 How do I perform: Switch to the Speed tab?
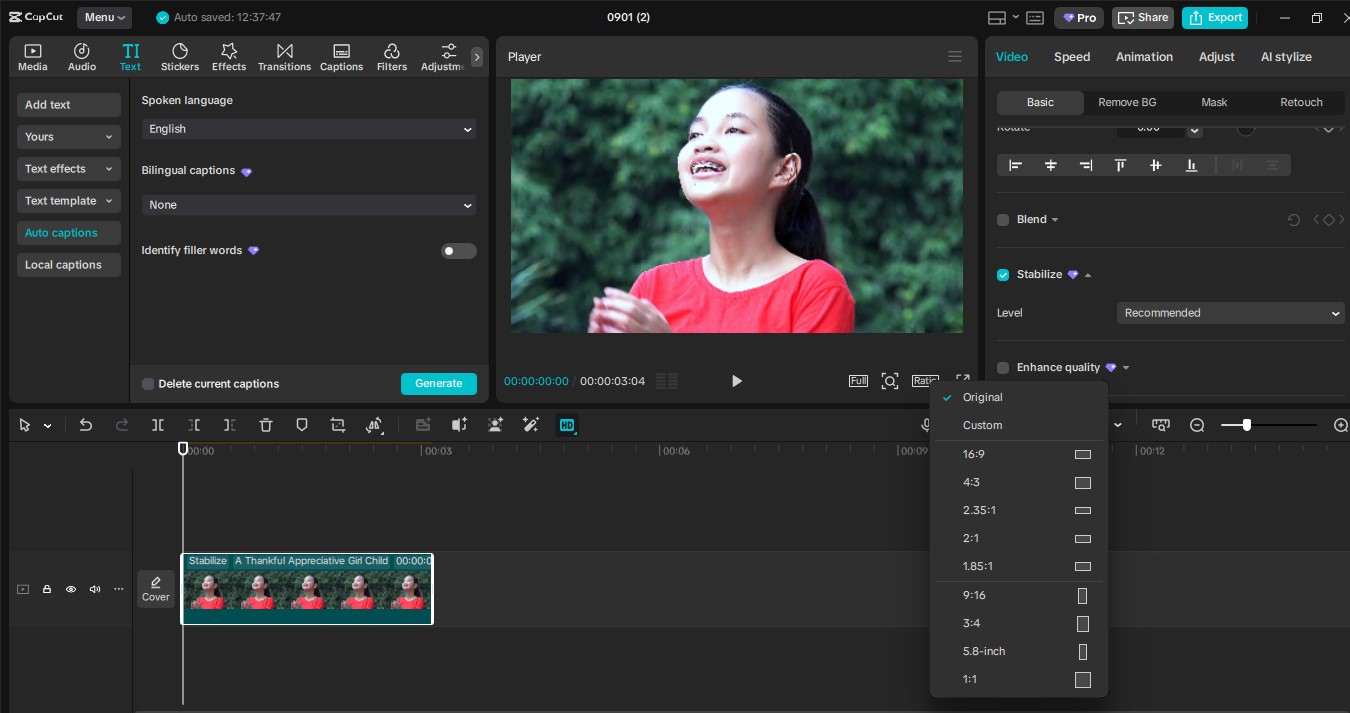pos(1071,57)
